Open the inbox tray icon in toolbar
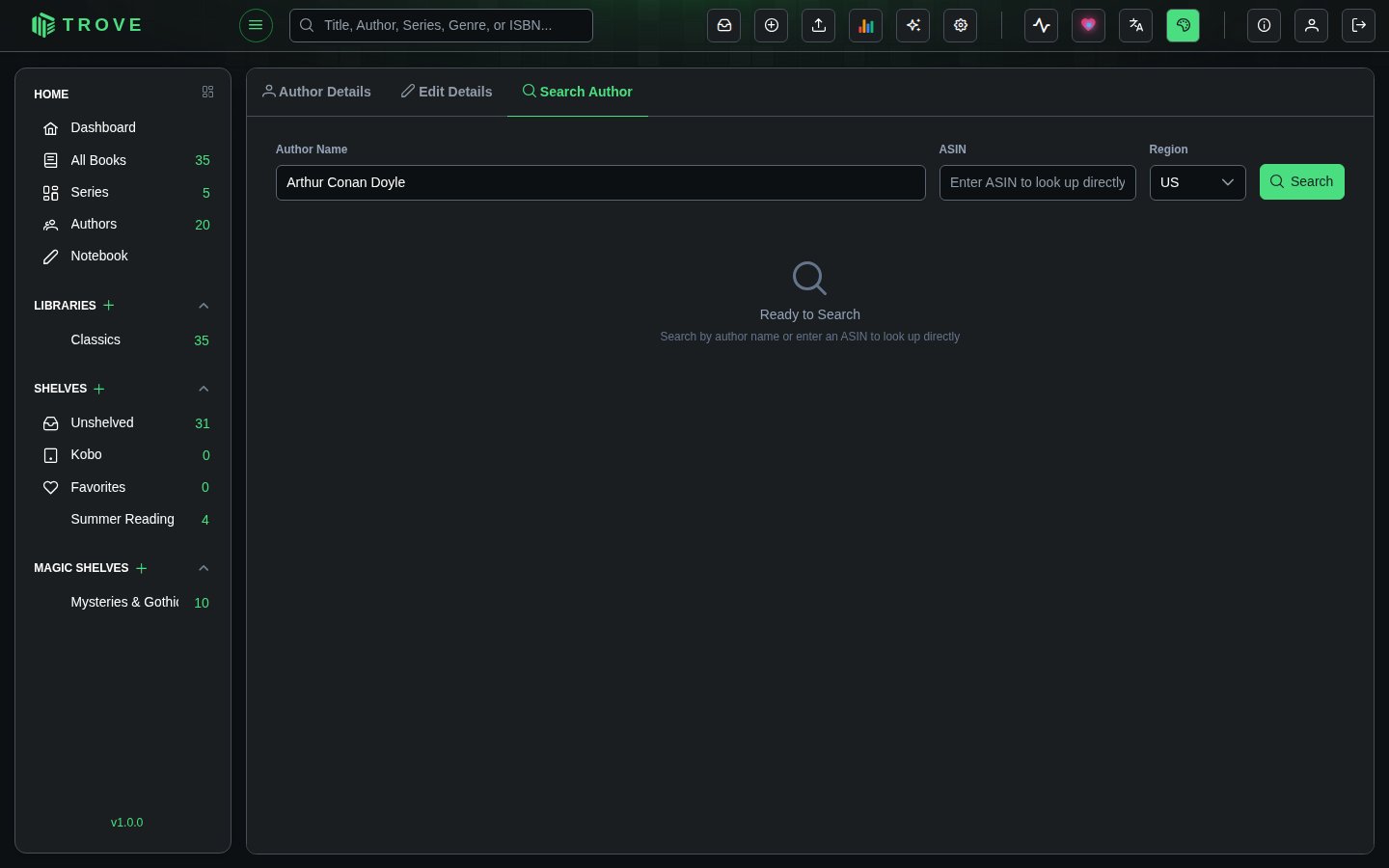The image size is (1389, 868). click(x=724, y=25)
